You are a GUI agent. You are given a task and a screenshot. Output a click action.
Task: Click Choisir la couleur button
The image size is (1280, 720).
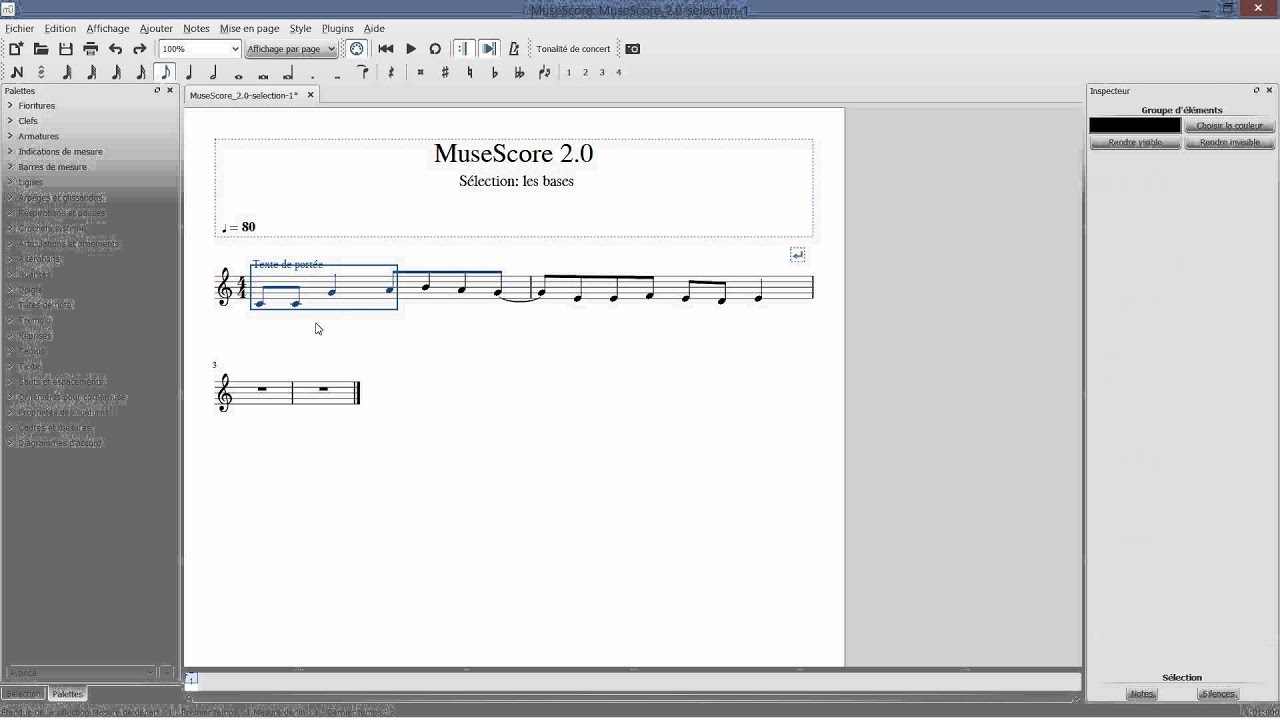point(1229,126)
